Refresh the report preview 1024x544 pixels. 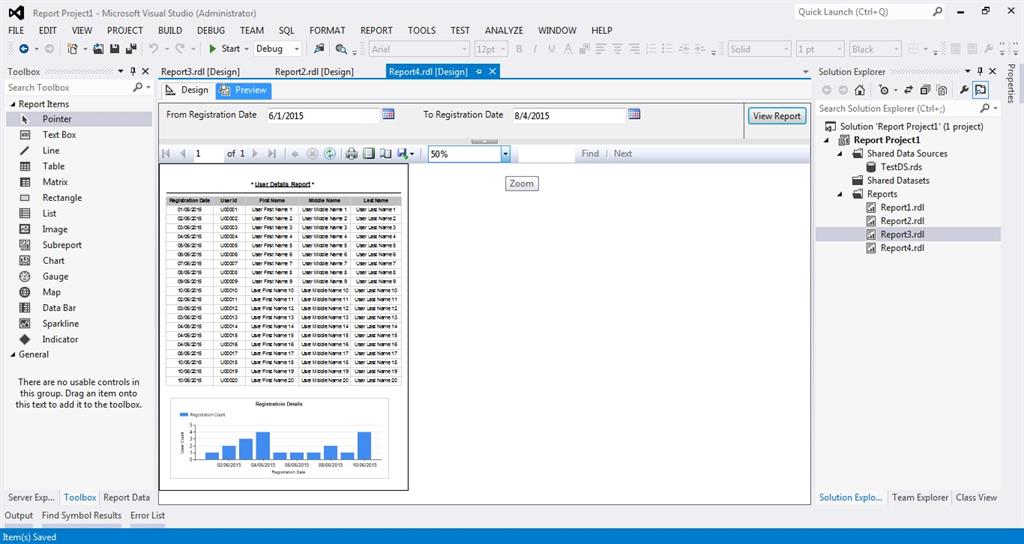coord(329,154)
